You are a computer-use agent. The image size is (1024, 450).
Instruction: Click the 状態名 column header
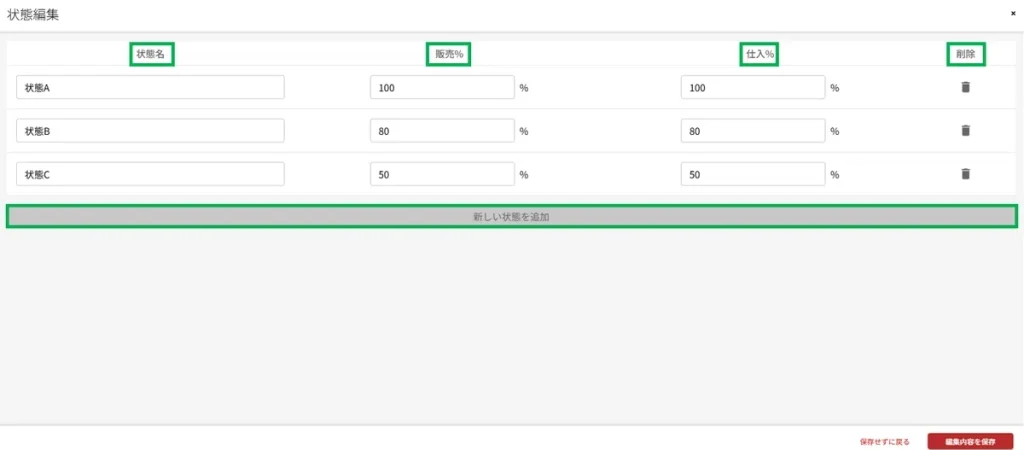[151, 54]
